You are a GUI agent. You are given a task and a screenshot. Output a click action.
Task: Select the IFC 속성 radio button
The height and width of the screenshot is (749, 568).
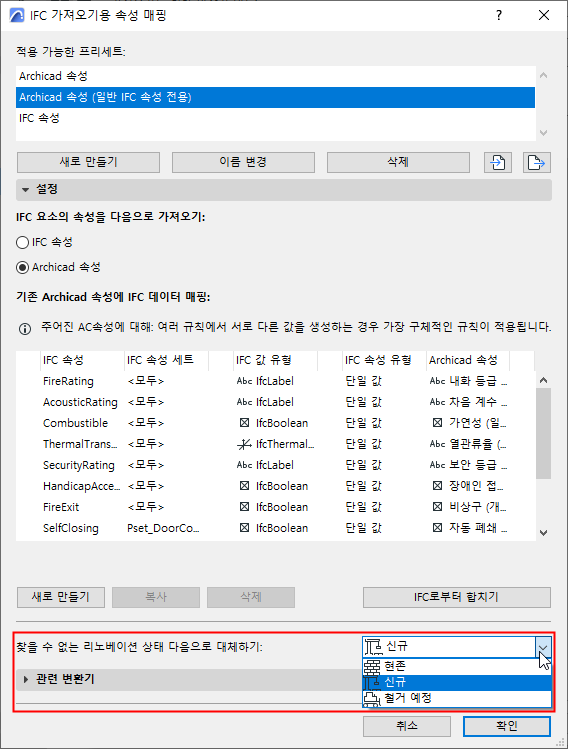[22, 242]
